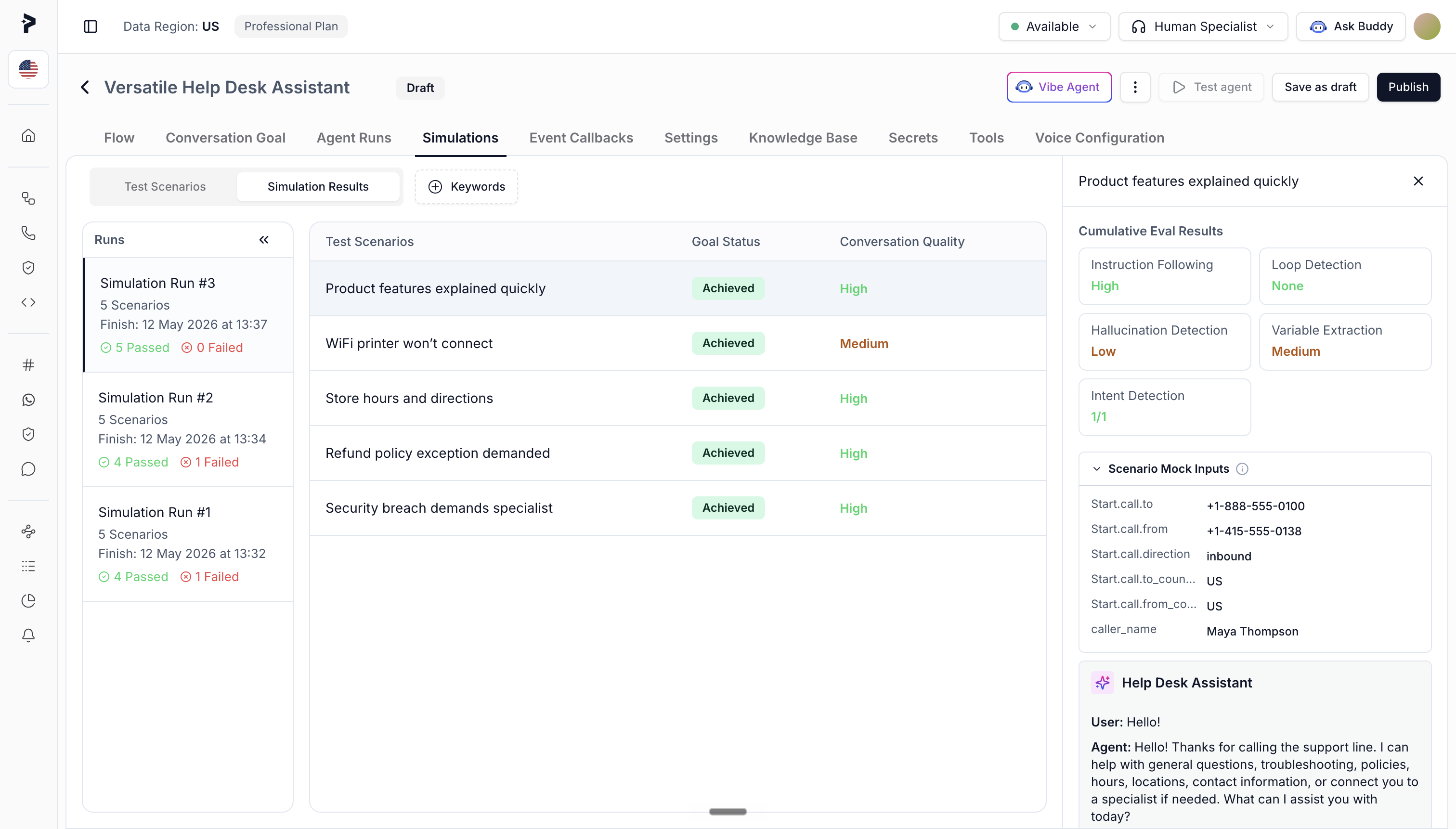Select Simulation Run #3

[188, 315]
